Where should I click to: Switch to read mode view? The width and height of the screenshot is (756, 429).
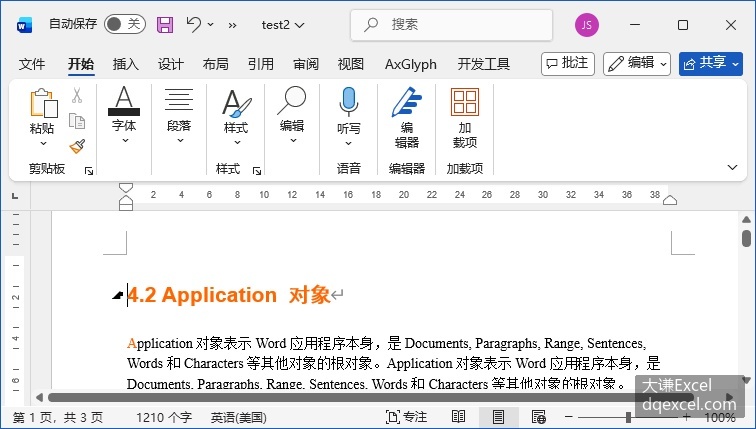click(x=458, y=417)
